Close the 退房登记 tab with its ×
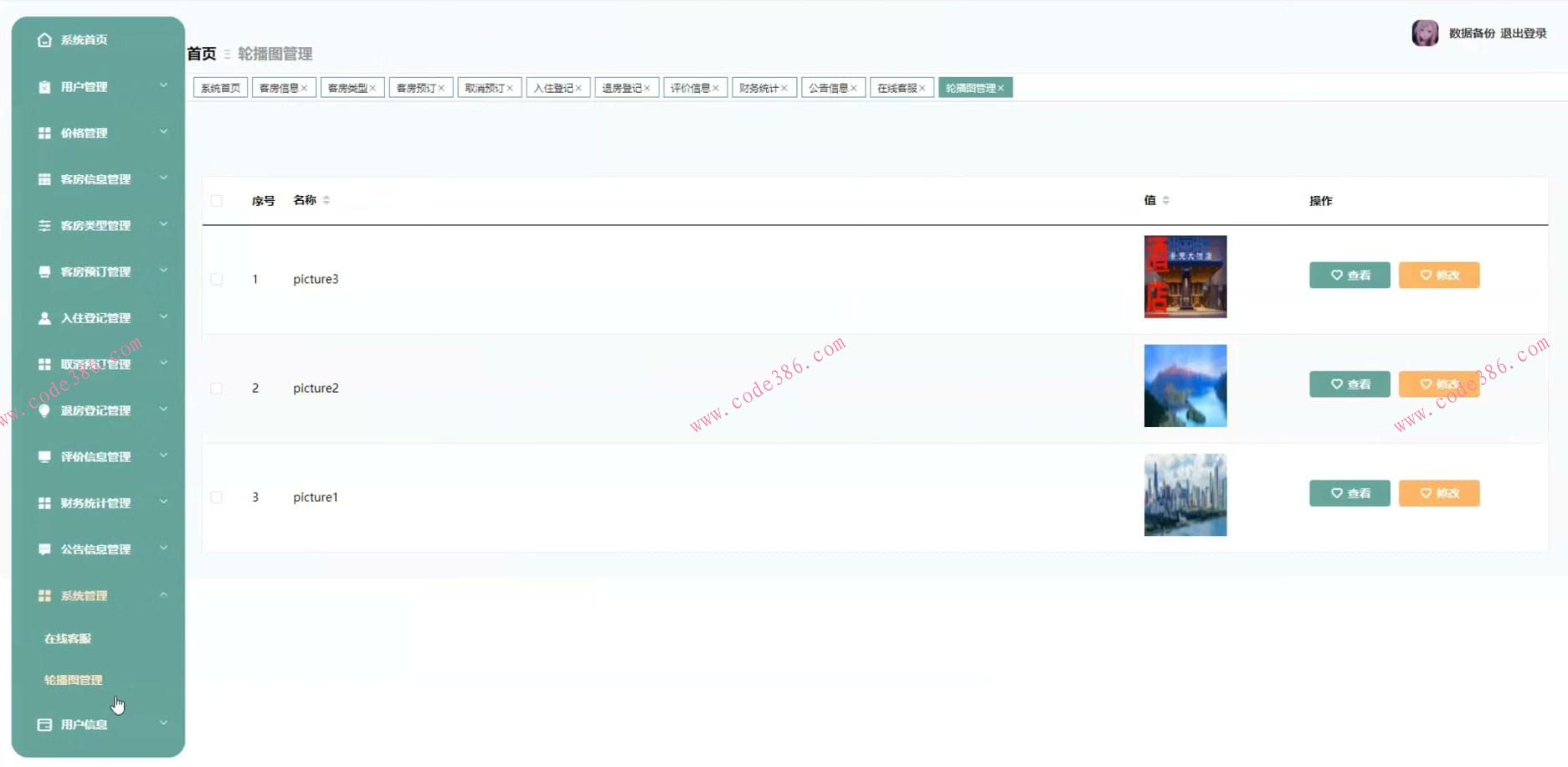 (x=647, y=88)
